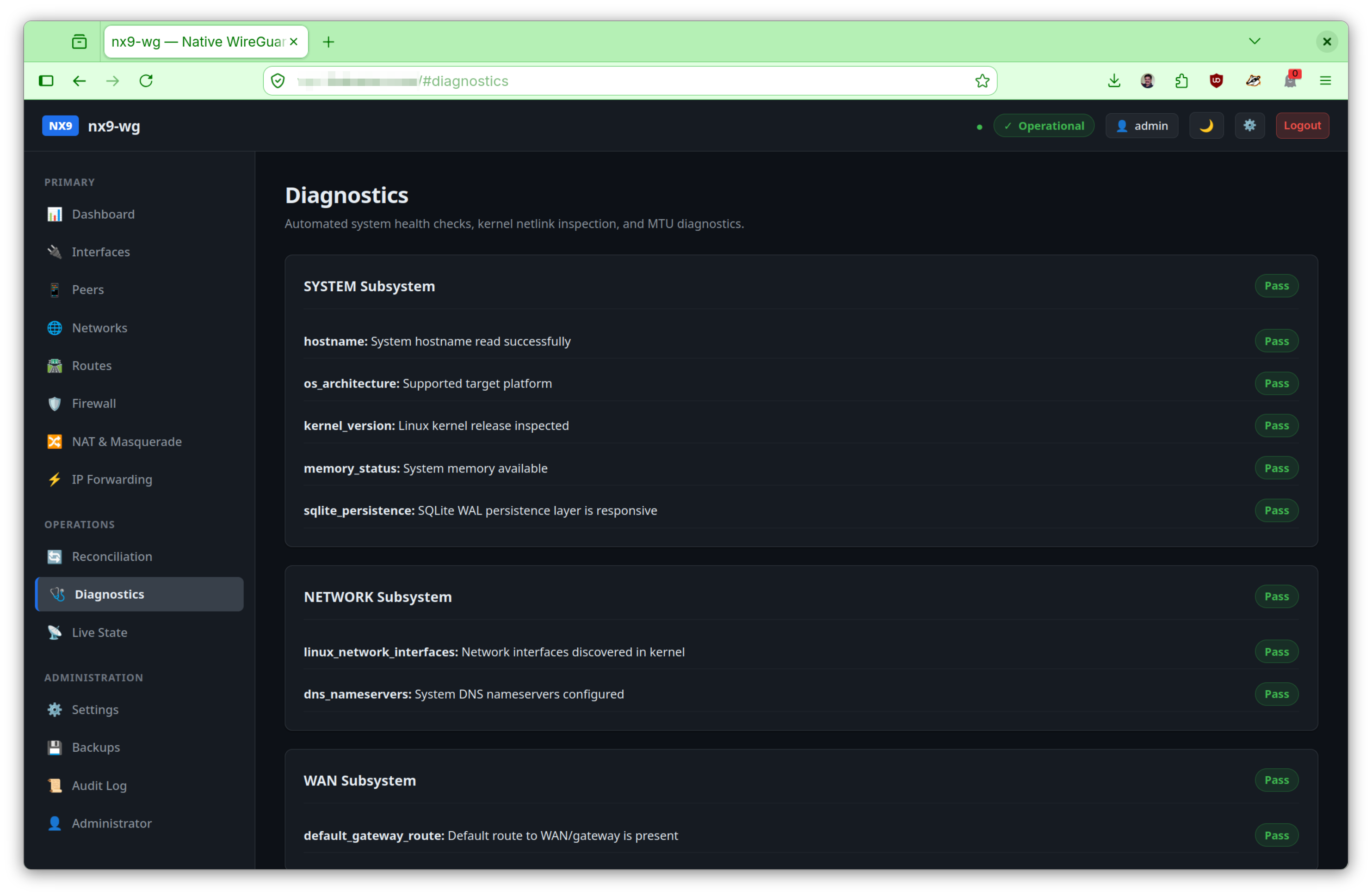Click the gear settings icon in header
The width and height of the screenshot is (1372, 896).
coord(1249,126)
